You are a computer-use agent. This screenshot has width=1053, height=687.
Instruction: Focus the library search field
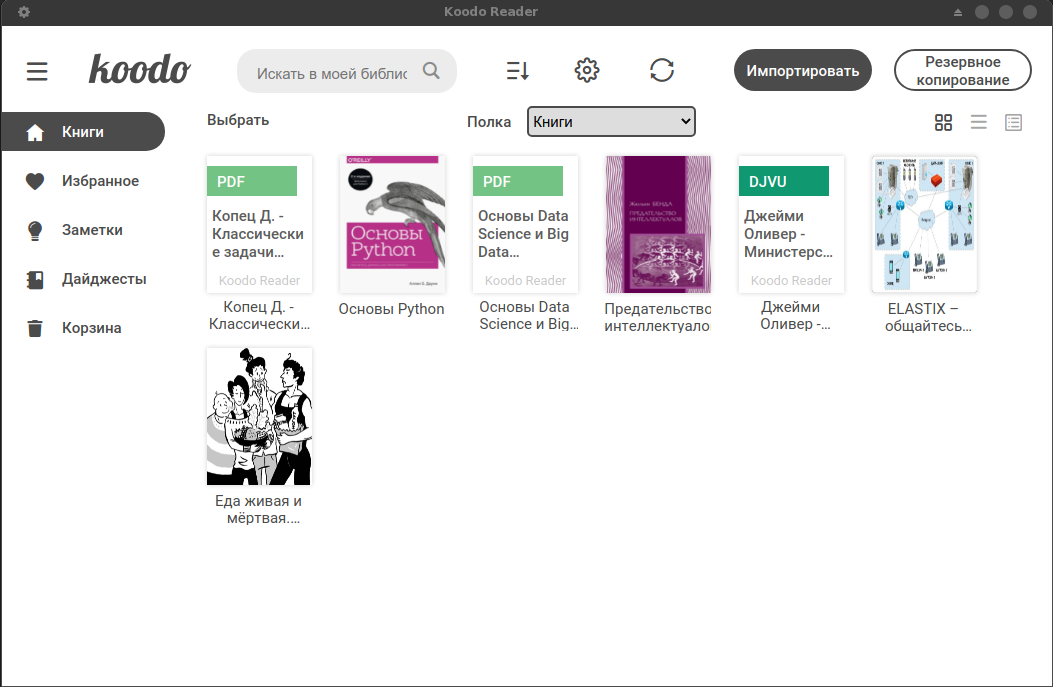click(x=332, y=72)
